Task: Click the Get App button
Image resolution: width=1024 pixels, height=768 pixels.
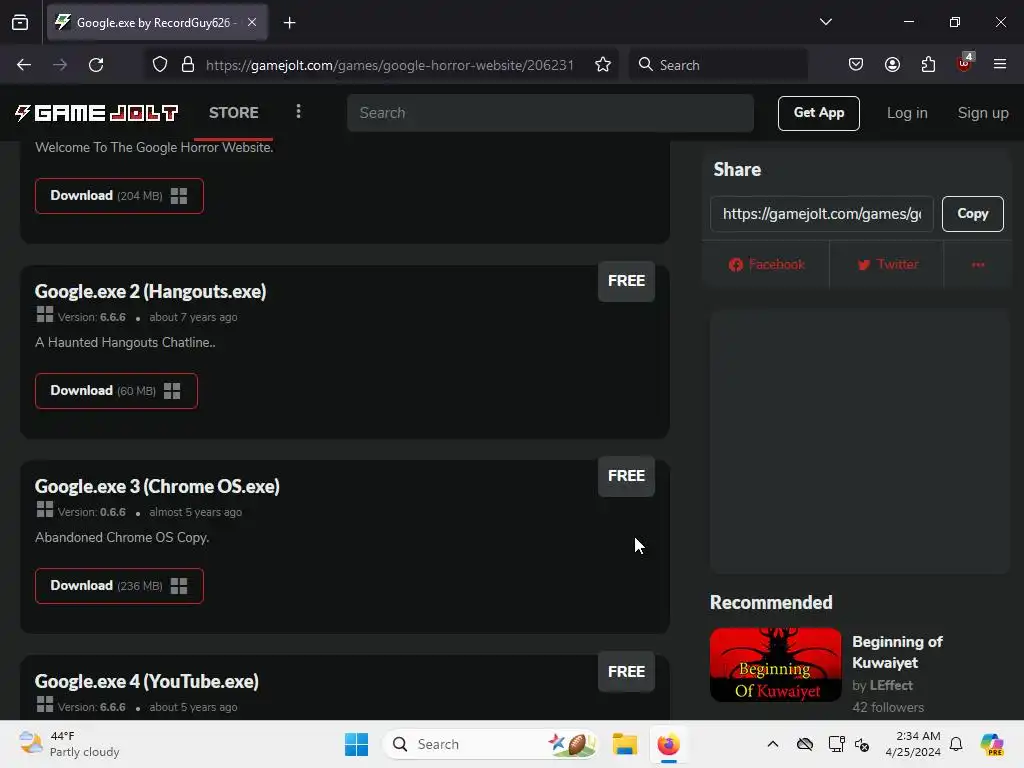Action: coord(818,113)
